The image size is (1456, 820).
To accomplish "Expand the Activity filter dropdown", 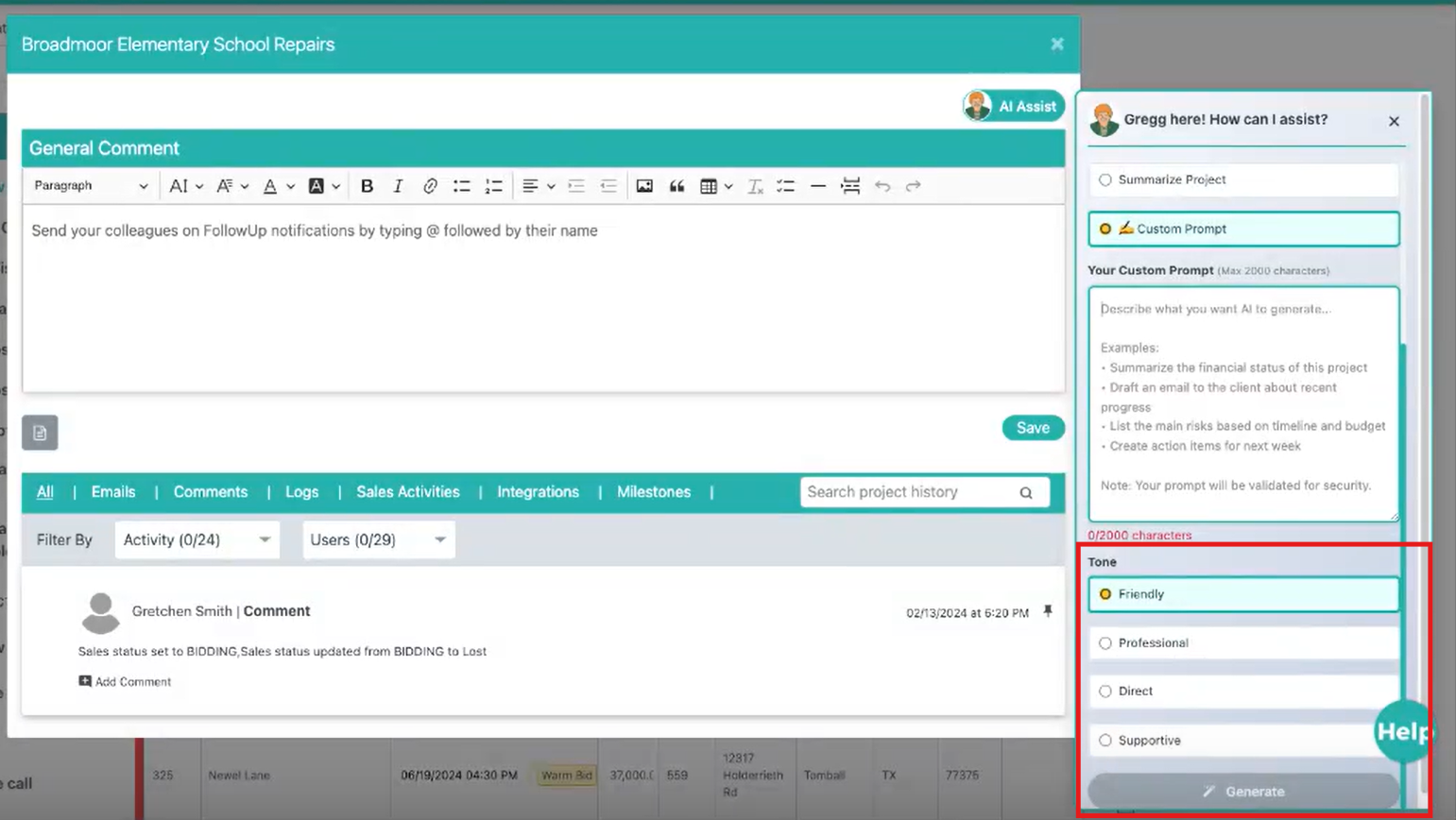I will 197,539.
